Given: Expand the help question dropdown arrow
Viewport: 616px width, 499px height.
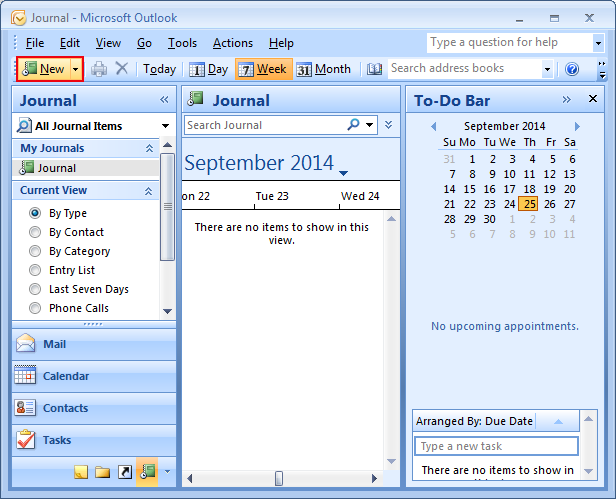Looking at the screenshot, I should coord(598,43).
